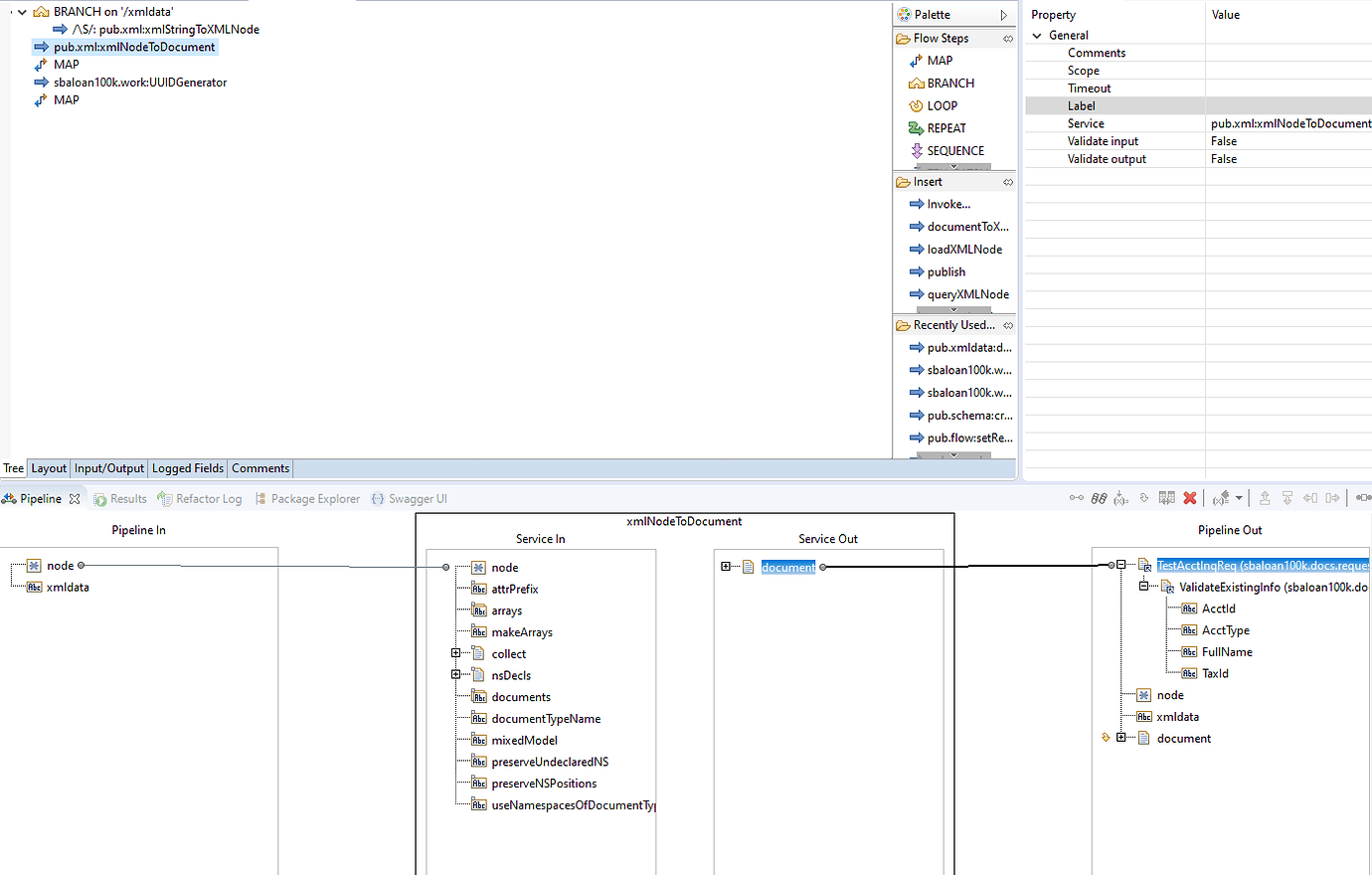Open the Logged Fields tab
Image resolution: width=1372 pixels, height=875 pixels.
[x=188, y=468]
